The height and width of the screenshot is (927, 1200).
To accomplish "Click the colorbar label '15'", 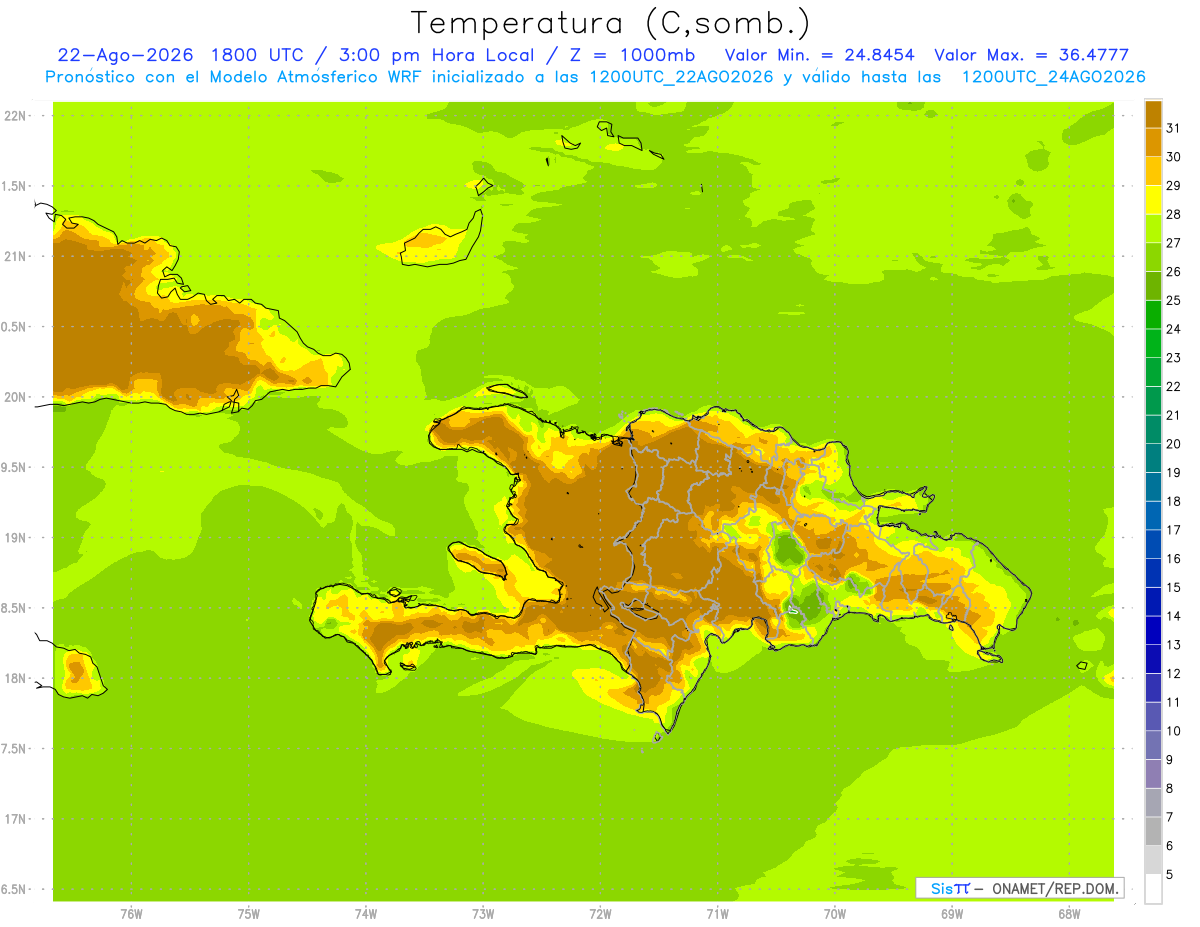I will [1174, 588].
